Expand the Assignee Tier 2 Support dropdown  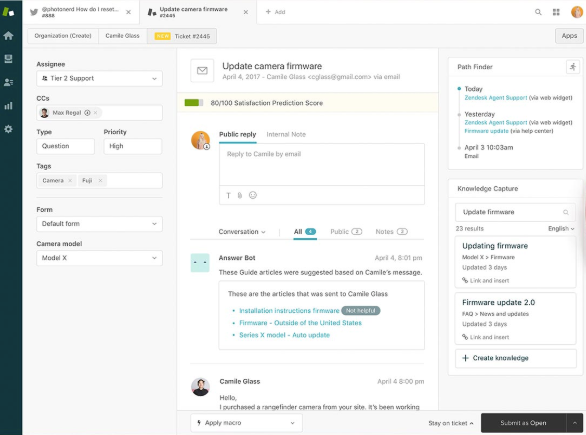99,78
